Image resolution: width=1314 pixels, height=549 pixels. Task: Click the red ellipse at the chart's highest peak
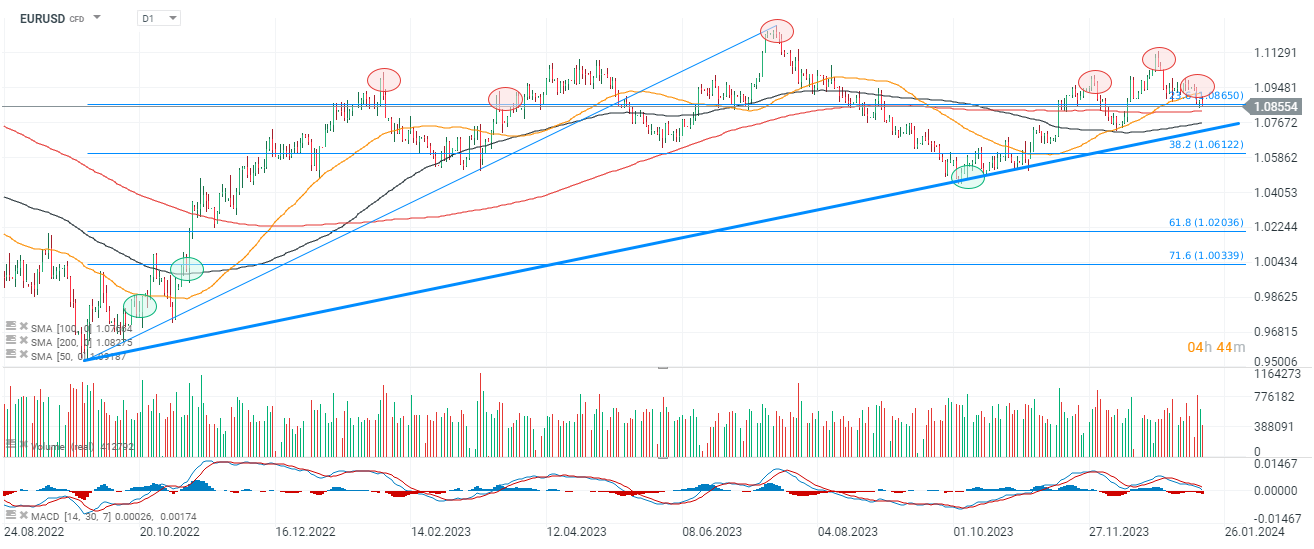[777, 31]
